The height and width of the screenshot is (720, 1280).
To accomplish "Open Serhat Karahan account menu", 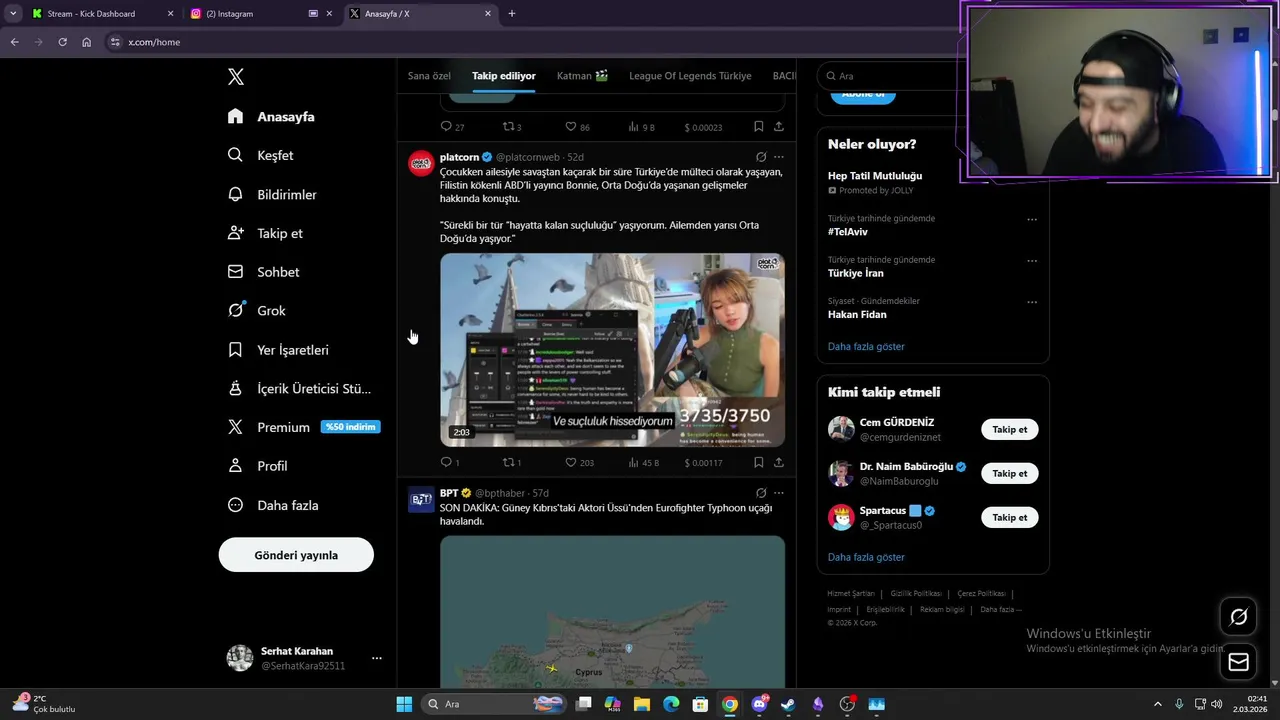I will [305, 658].
